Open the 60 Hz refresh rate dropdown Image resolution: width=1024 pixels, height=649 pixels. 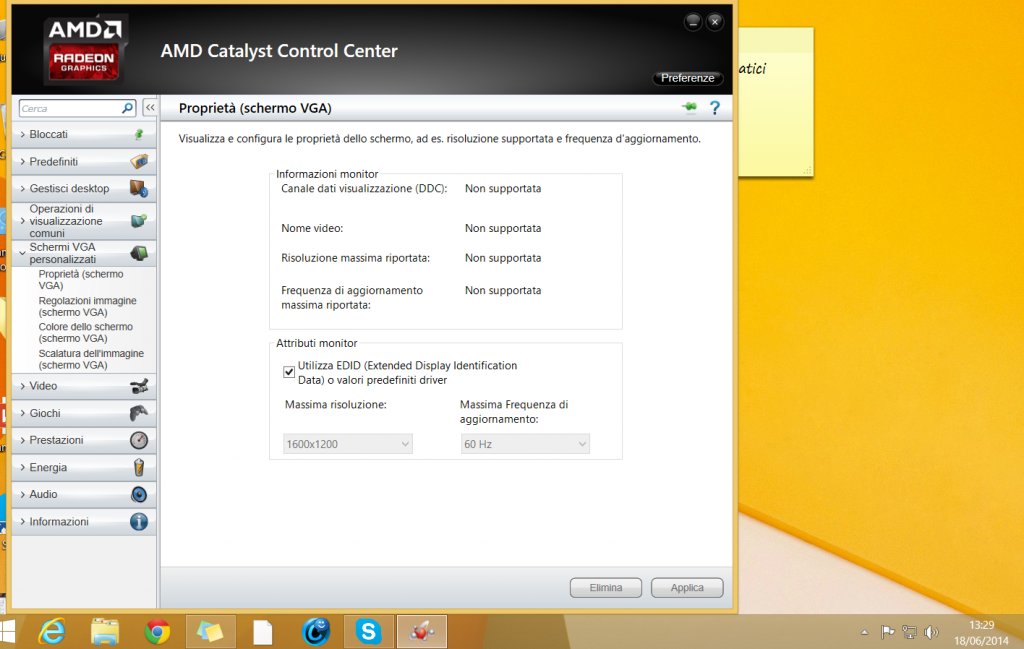(525, 444)
